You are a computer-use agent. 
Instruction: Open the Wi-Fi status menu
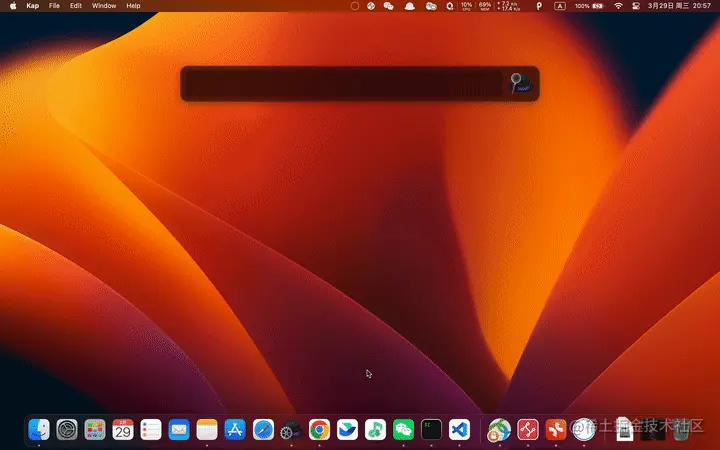coord(619,6)
